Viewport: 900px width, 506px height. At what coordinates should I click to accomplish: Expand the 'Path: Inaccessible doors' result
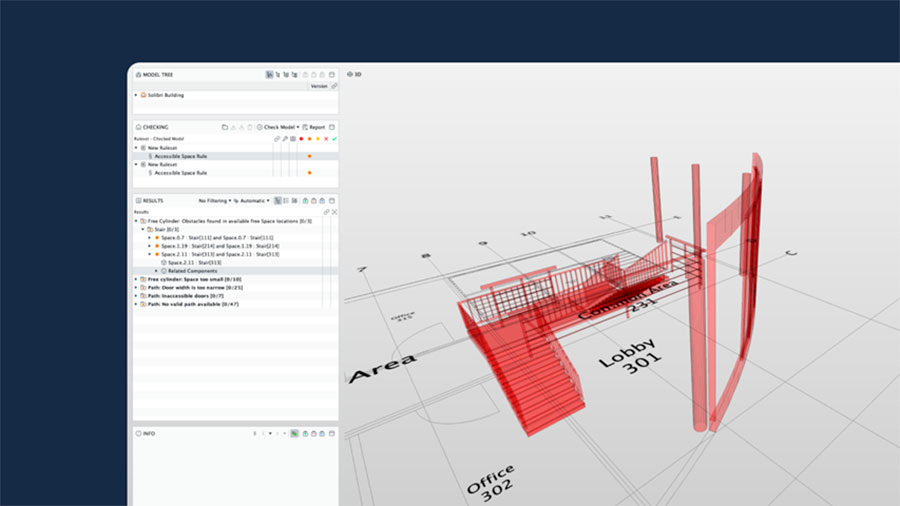click(x=136, y=295)
